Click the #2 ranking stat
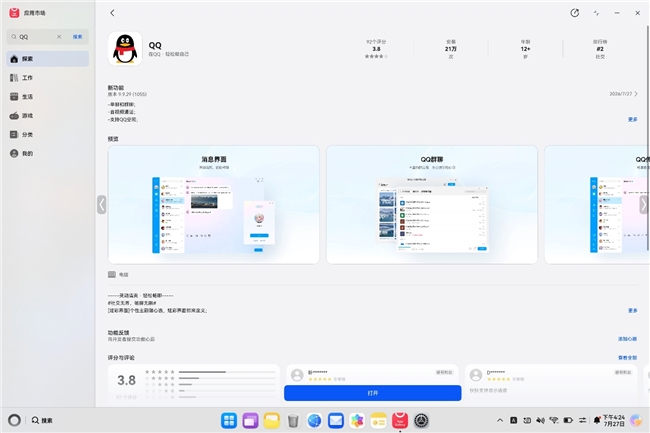This screenshot has width=650, height=433. 600,49
